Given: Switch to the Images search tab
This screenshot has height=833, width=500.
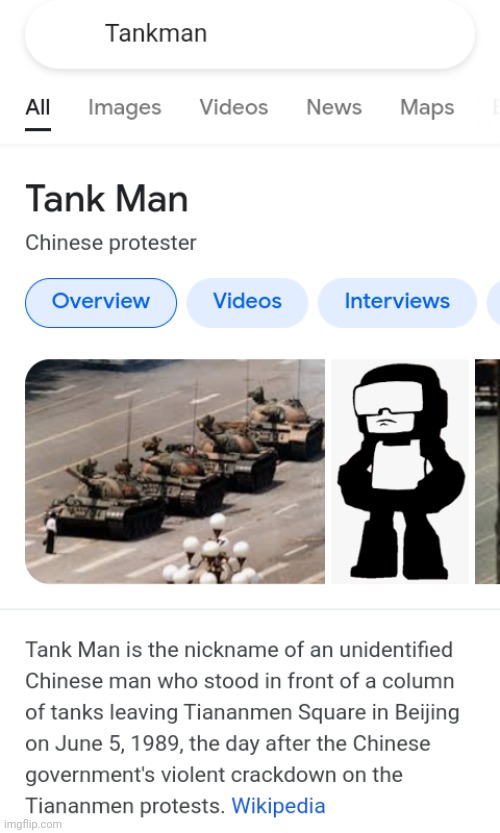Looking at the screenshot, I should [124, 108].
